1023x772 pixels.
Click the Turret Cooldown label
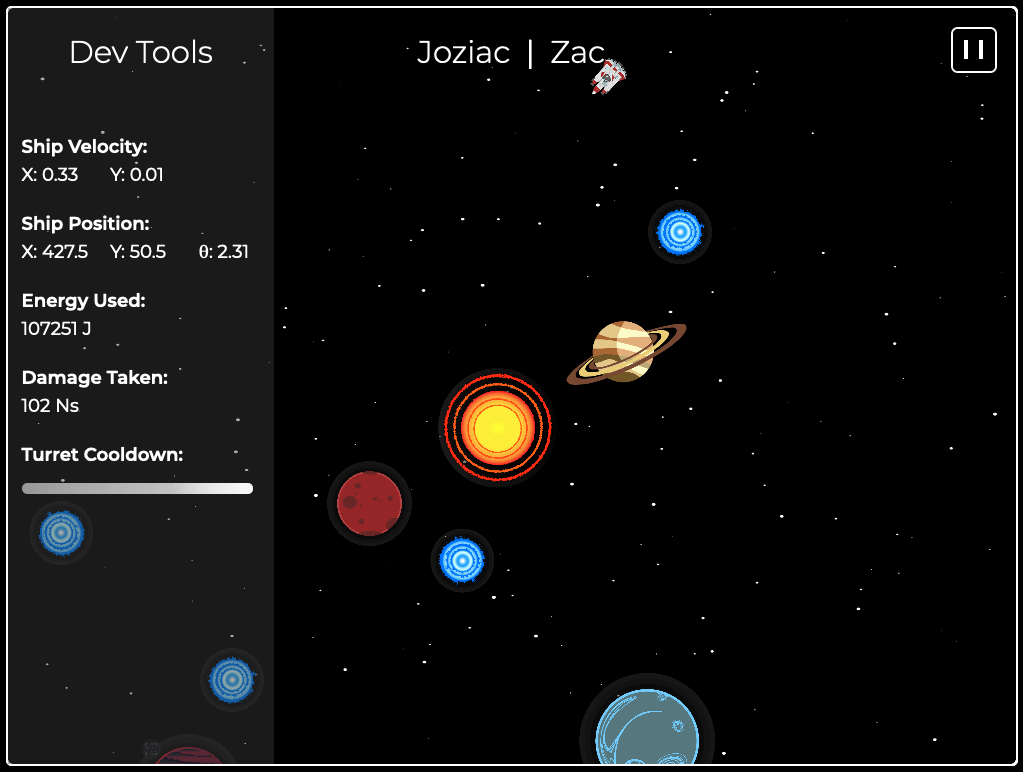pyautogui.click(x=102, y=454)
